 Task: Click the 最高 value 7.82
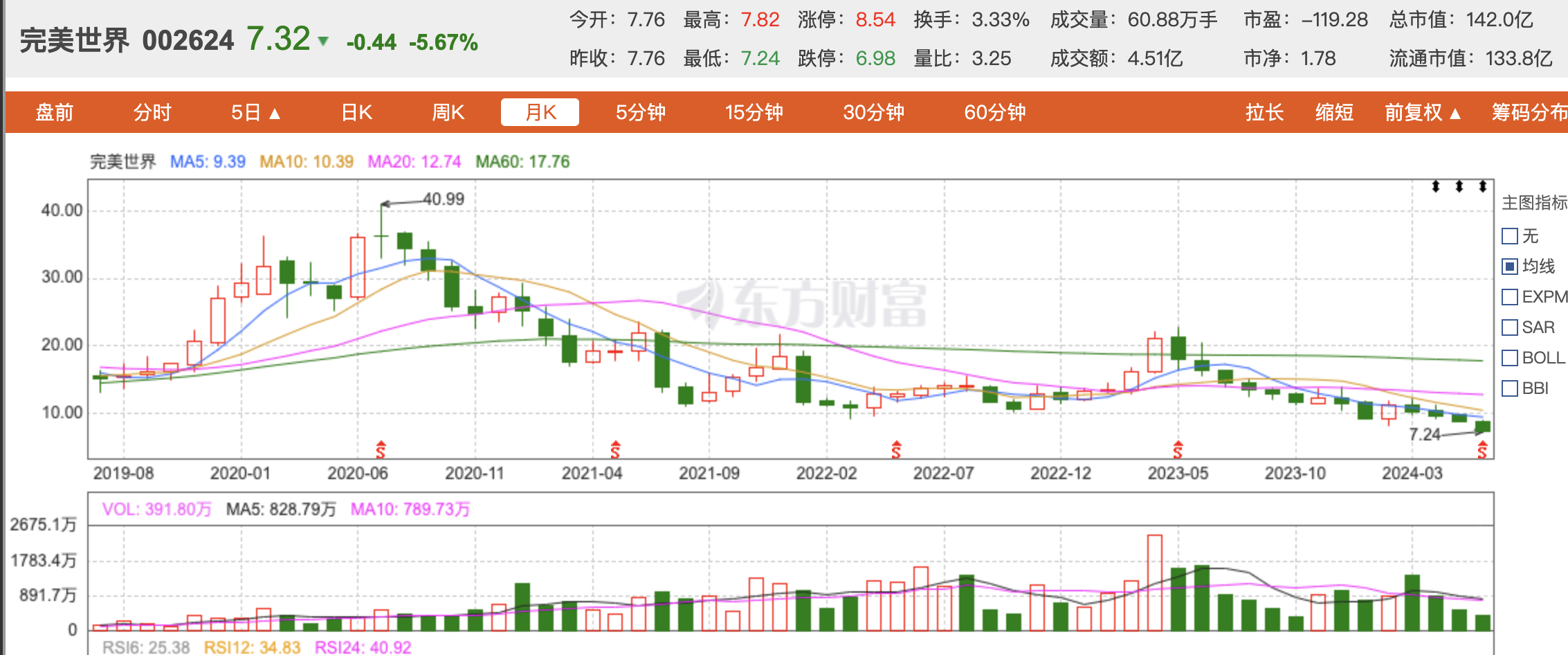click(x=760, y=19)
